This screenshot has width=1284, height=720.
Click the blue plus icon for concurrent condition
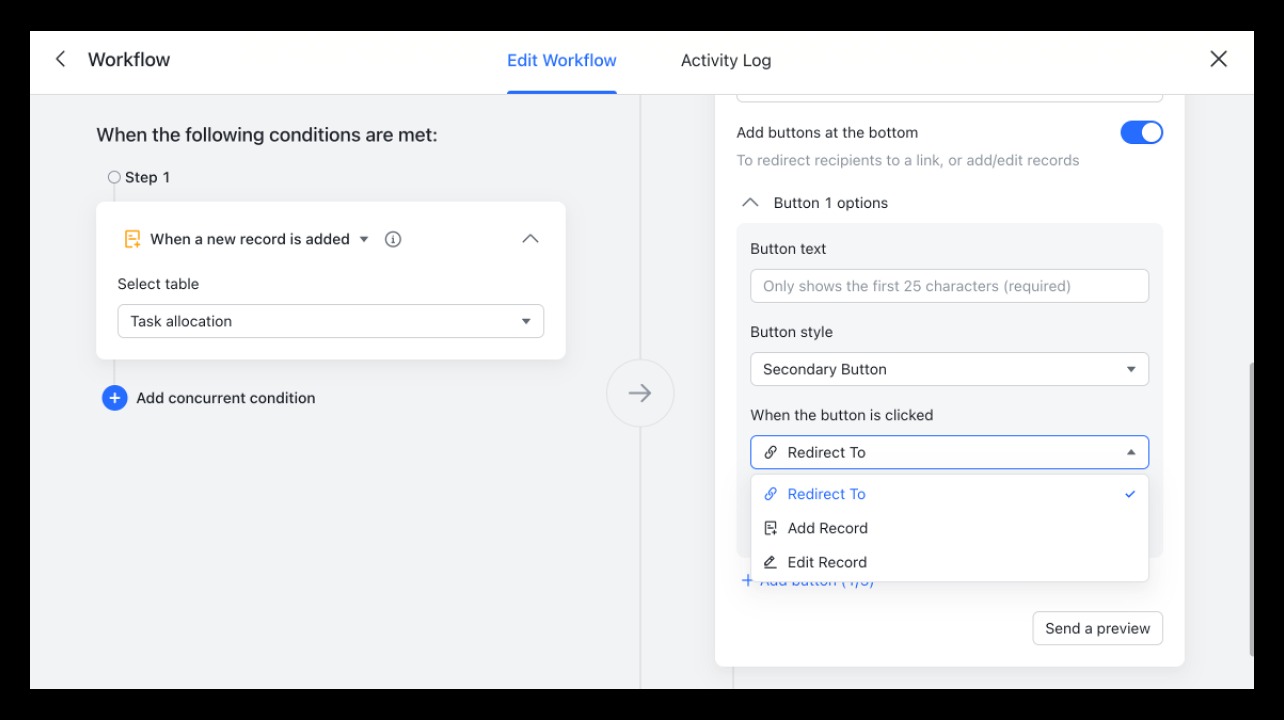115,398
